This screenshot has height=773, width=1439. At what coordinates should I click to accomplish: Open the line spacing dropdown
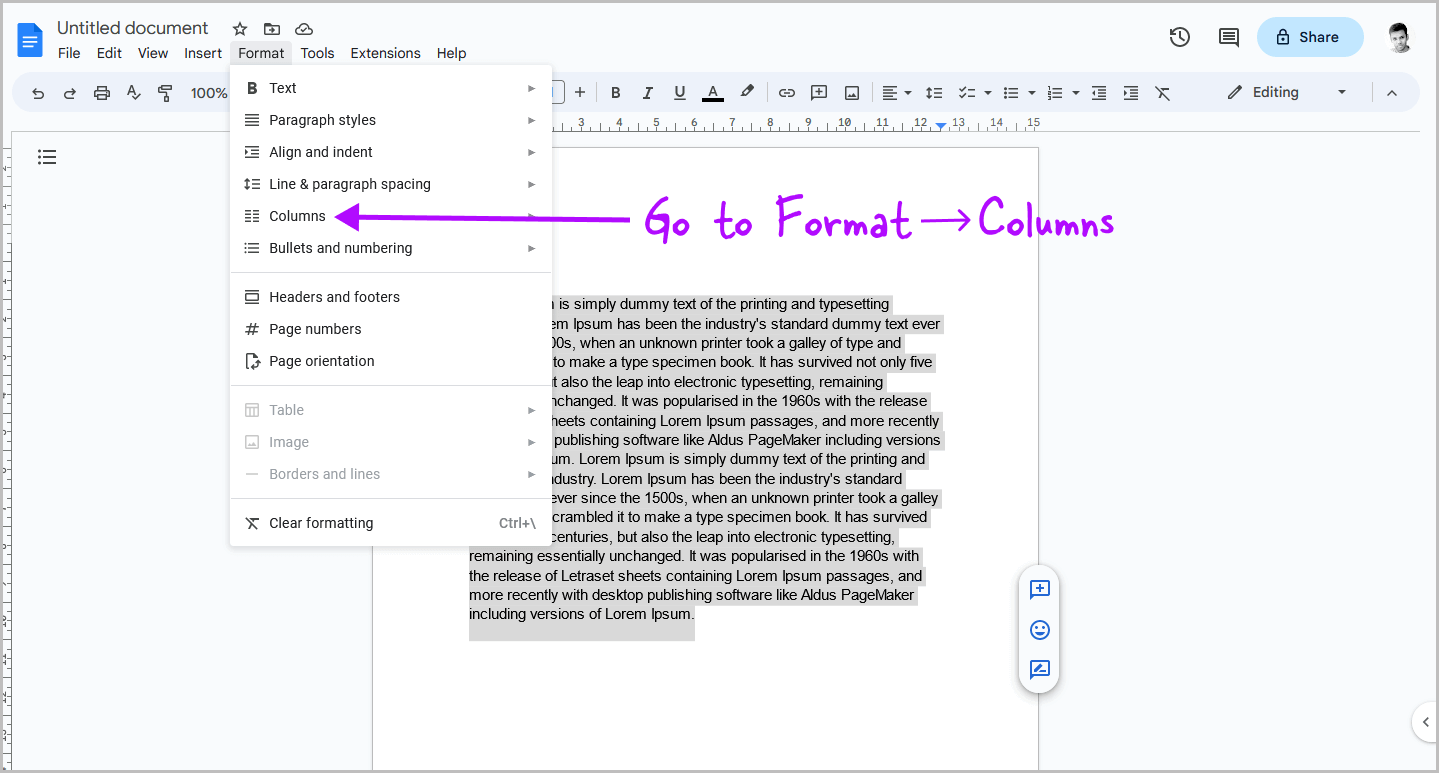[934, 92]
